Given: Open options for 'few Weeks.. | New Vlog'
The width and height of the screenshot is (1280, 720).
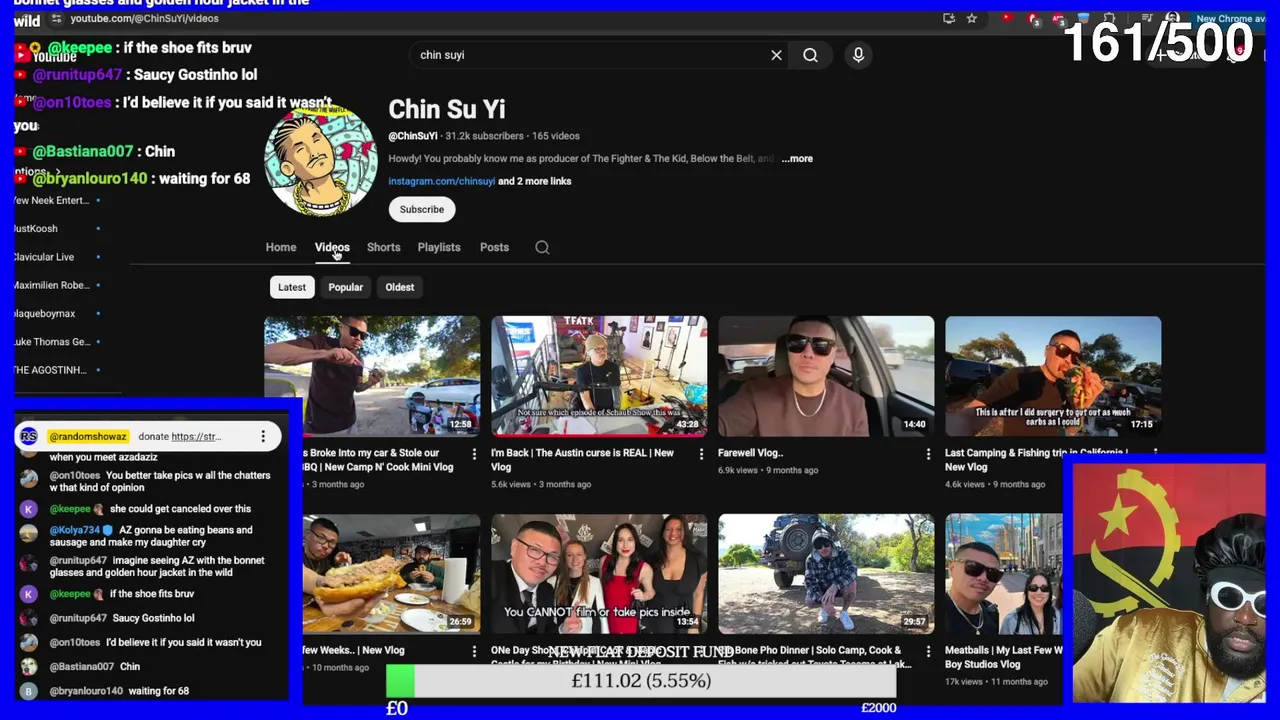Looking at the screenshot, I should tap(474, 651).
